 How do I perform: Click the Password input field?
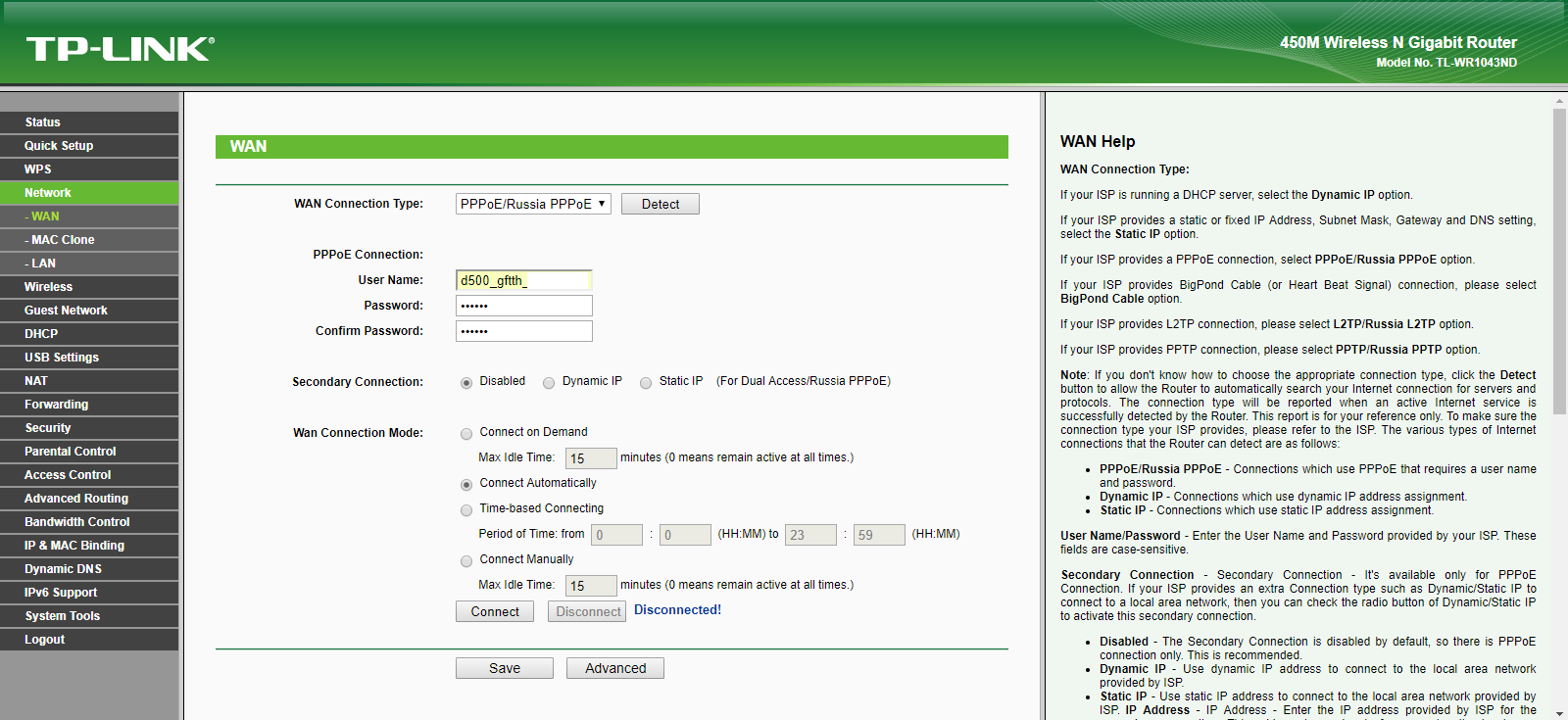pyautogui.click(x=523, y=306)
